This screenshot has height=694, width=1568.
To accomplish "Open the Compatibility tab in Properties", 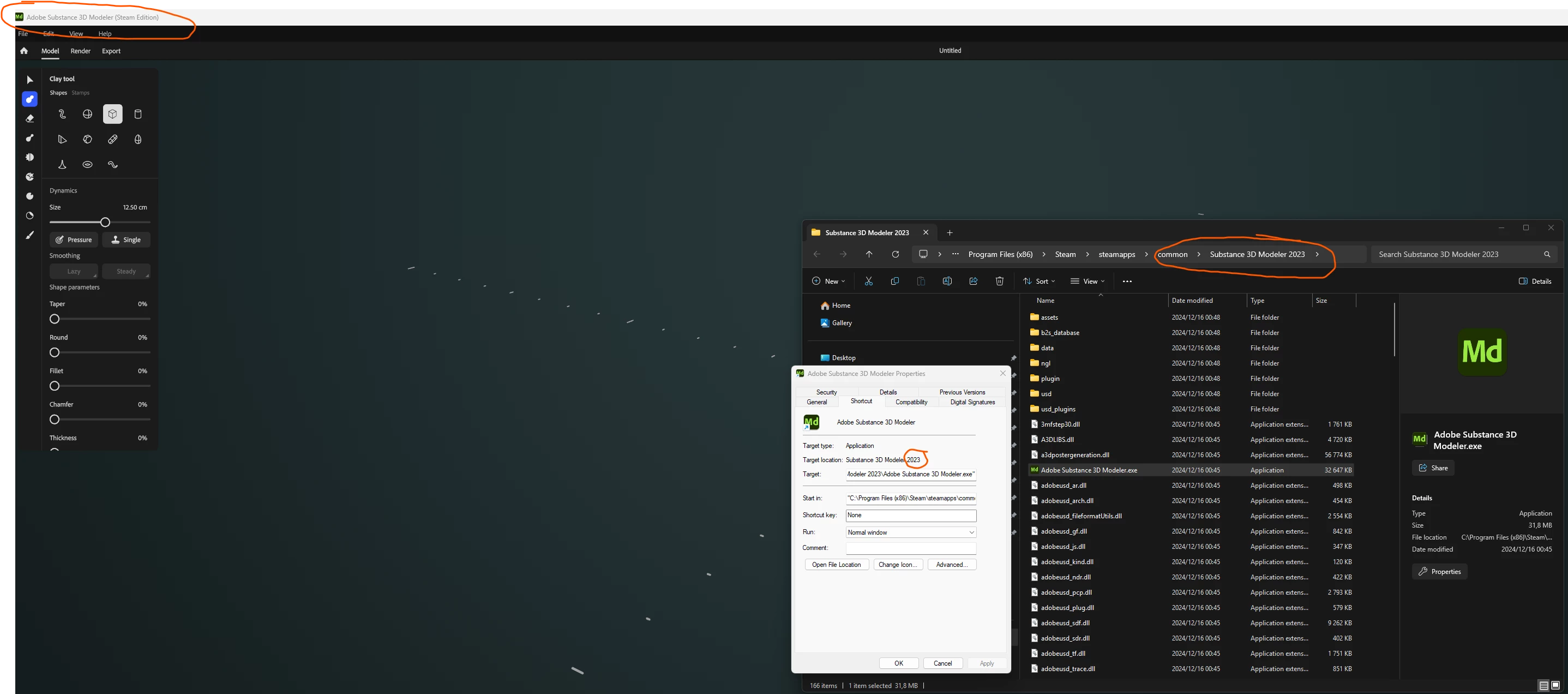I will coord(911,402).
